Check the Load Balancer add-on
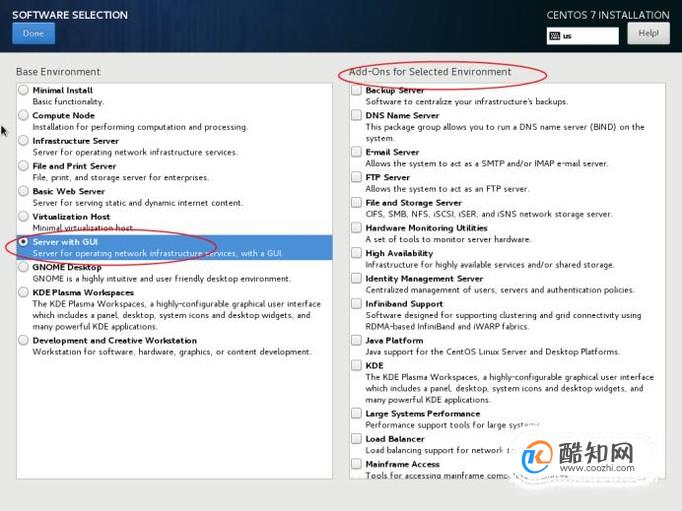The image size is (682, 511). pyautogui.click(x=356, y=438)
